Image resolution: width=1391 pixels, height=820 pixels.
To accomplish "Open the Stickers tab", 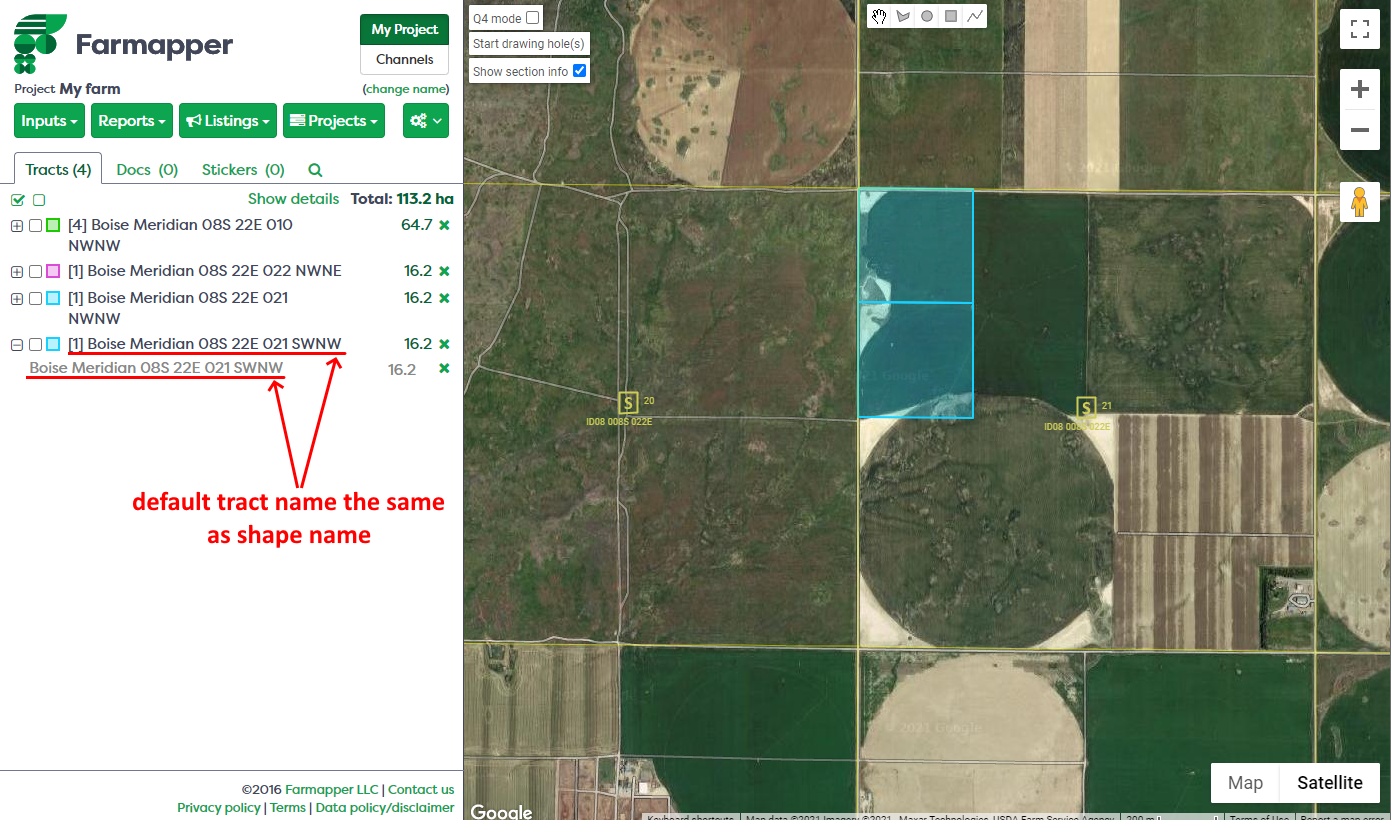I will (x=243, y=170).
